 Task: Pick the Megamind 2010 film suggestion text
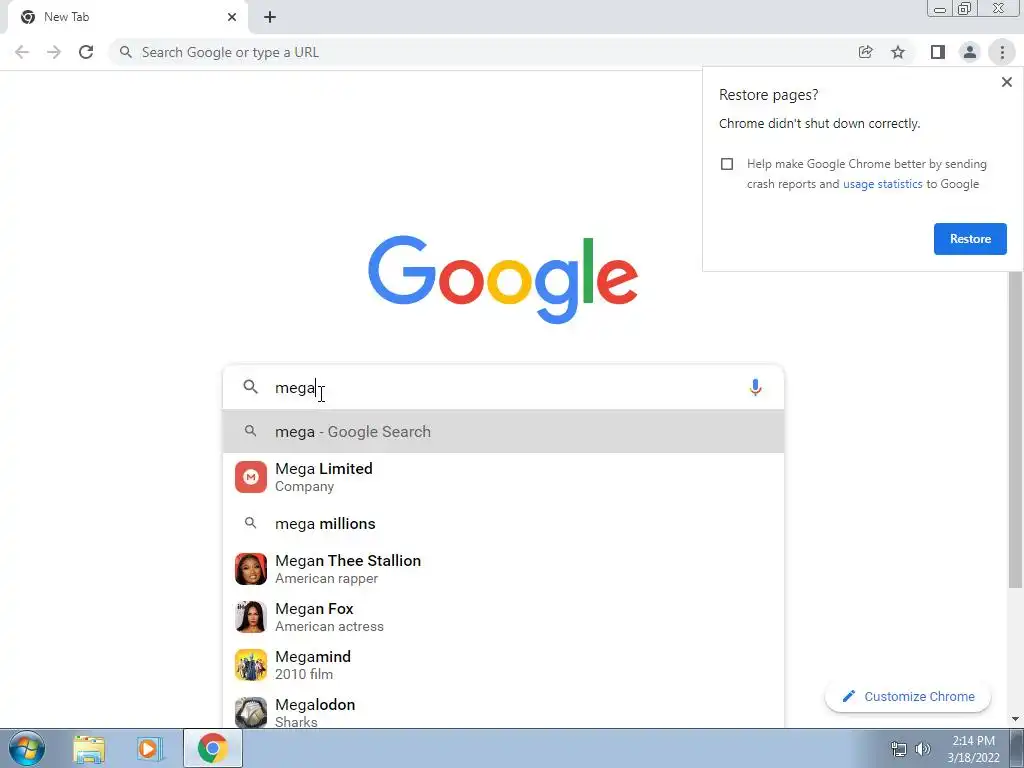tap(313, 665)
